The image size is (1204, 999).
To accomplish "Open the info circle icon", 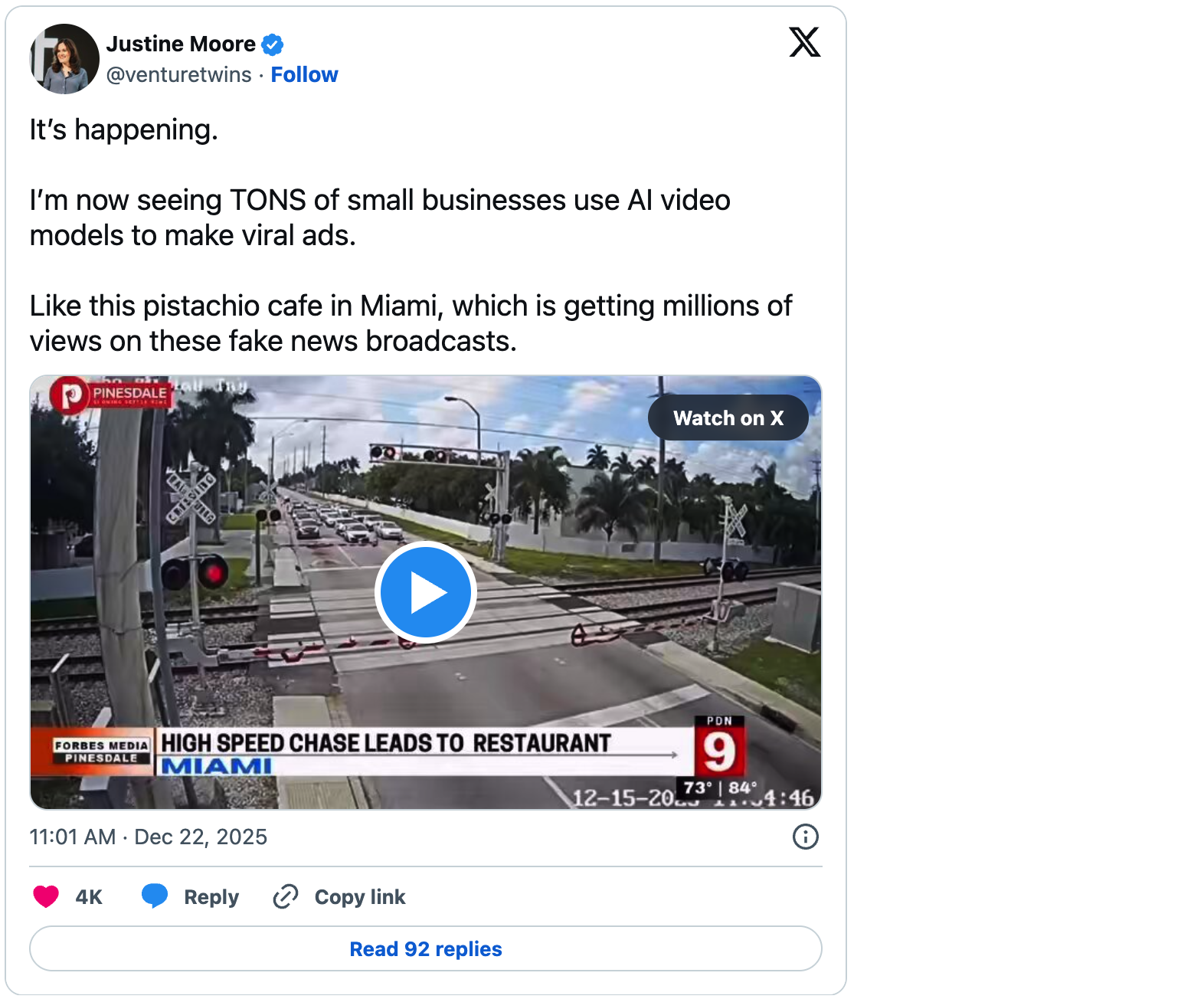I will pyautogui.click(x=805, y=837).
